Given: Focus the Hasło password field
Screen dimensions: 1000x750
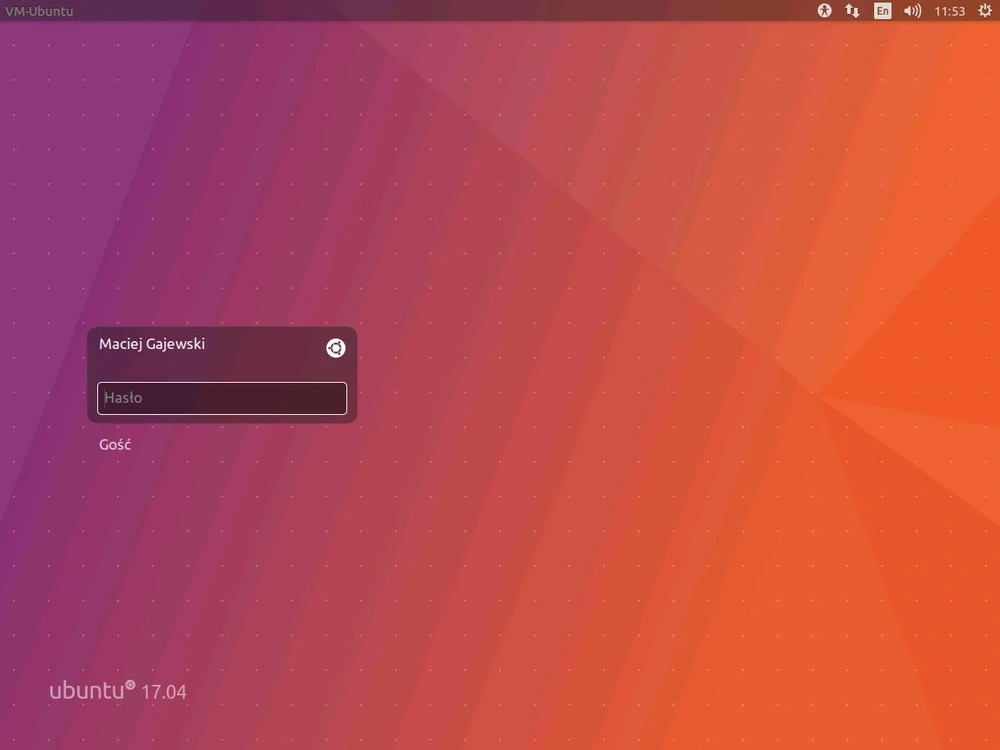Looking at the screenshot, I should pyautogui.click(x=222, y=398).
